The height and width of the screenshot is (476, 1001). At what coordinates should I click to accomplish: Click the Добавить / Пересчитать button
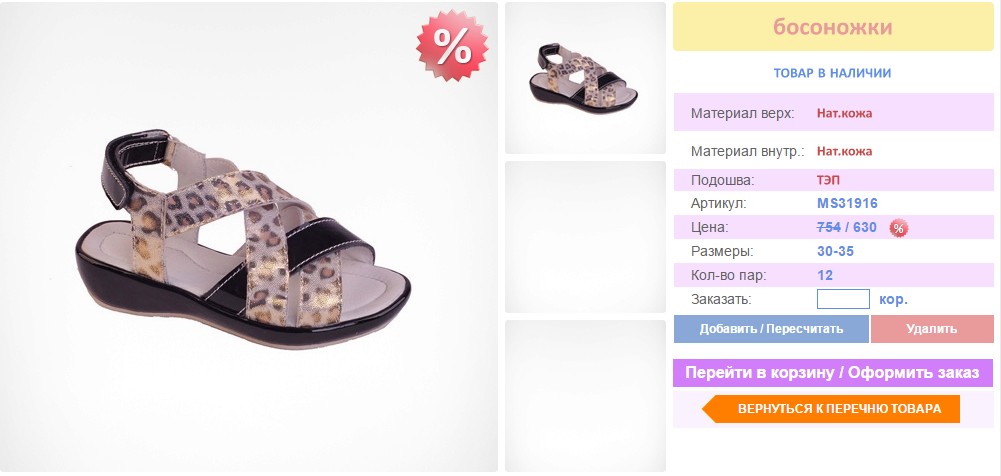click(x=771, y=329)
